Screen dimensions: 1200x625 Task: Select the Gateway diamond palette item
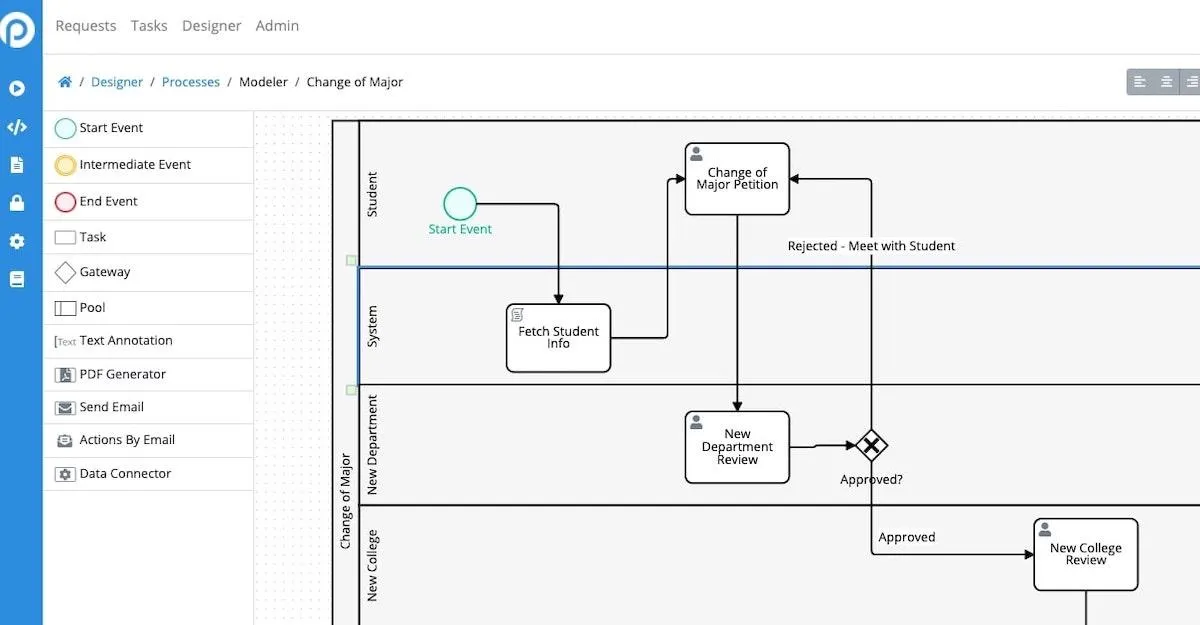147,272
